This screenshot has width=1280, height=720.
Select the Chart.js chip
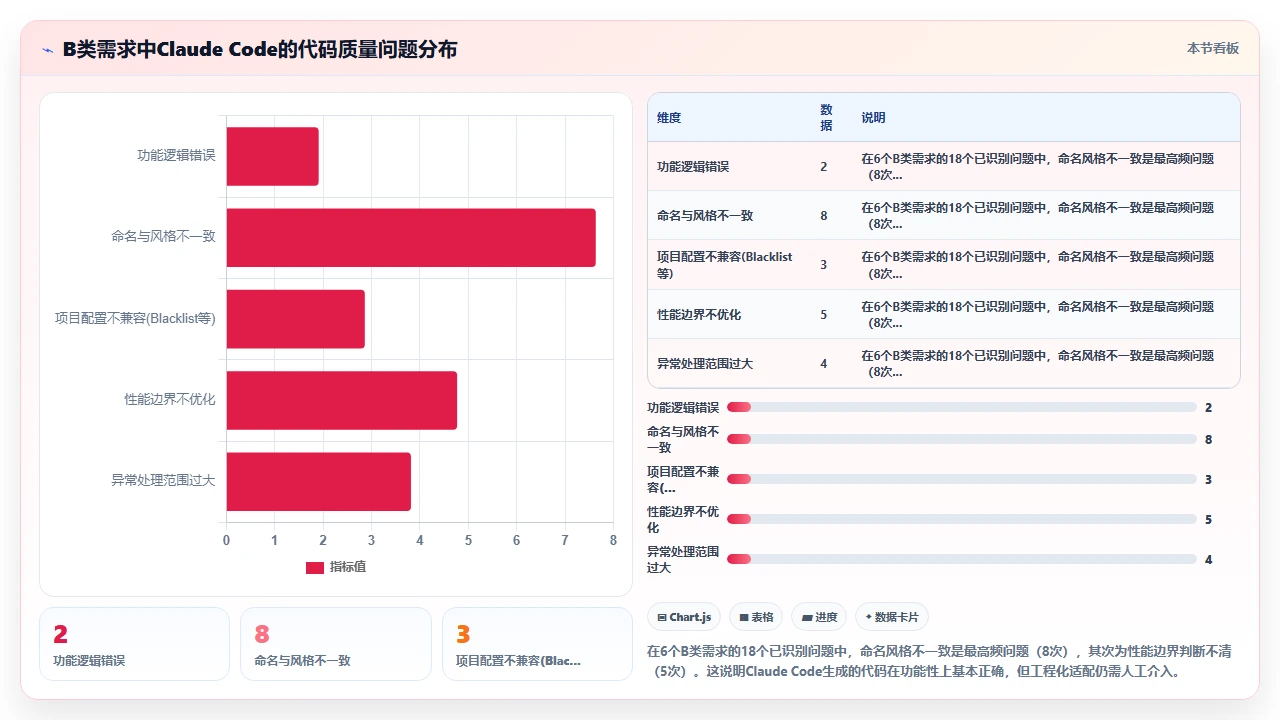click(x=684, y=617)
